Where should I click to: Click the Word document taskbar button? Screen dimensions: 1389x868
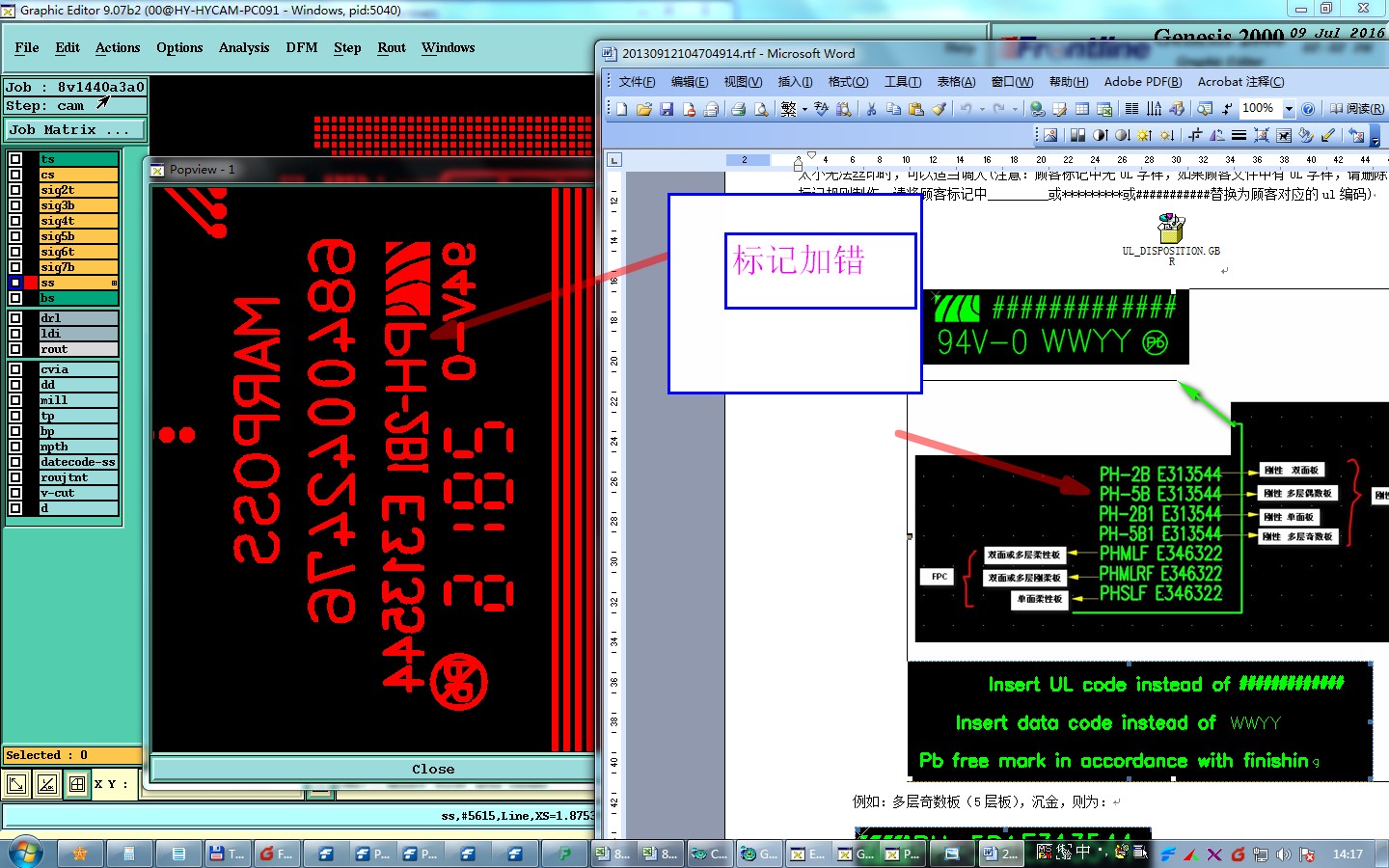[1000, 854]
